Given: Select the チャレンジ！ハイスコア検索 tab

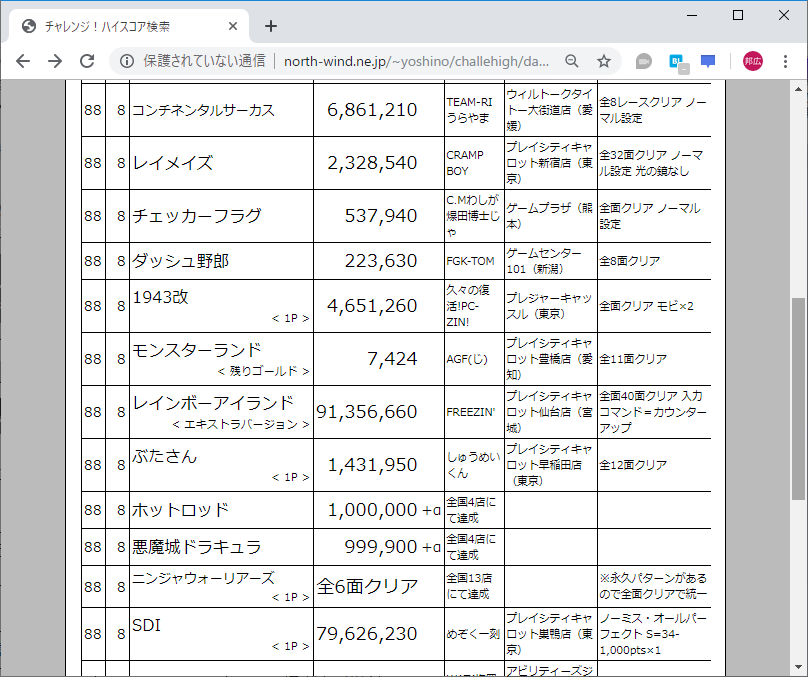Looking at the screenshot, I should [120, 26].
